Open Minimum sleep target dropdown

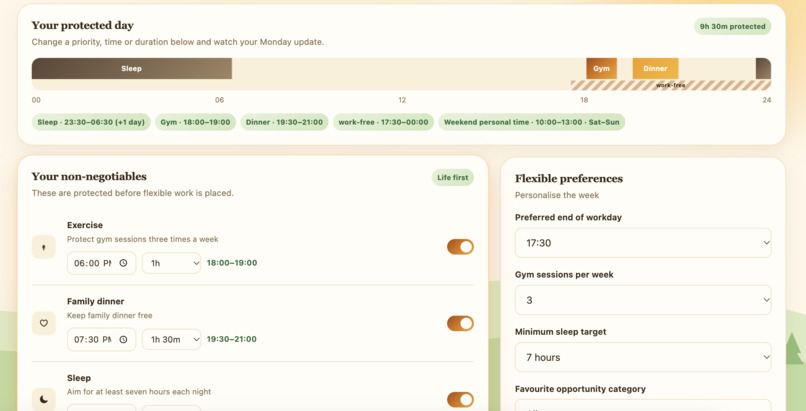[x=643, y=357]
